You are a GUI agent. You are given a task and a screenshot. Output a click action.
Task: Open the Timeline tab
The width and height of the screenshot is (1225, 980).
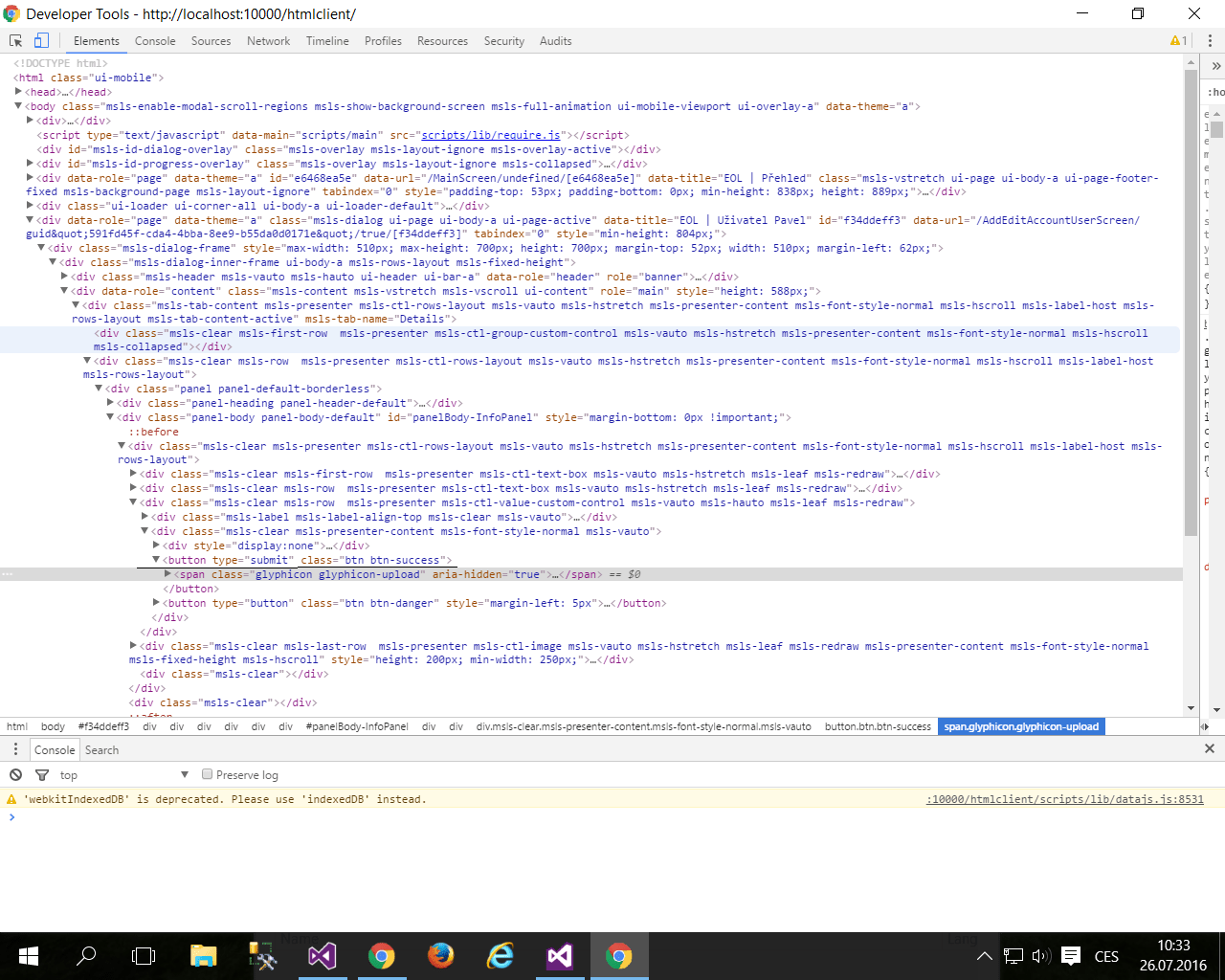click(327, 41)
